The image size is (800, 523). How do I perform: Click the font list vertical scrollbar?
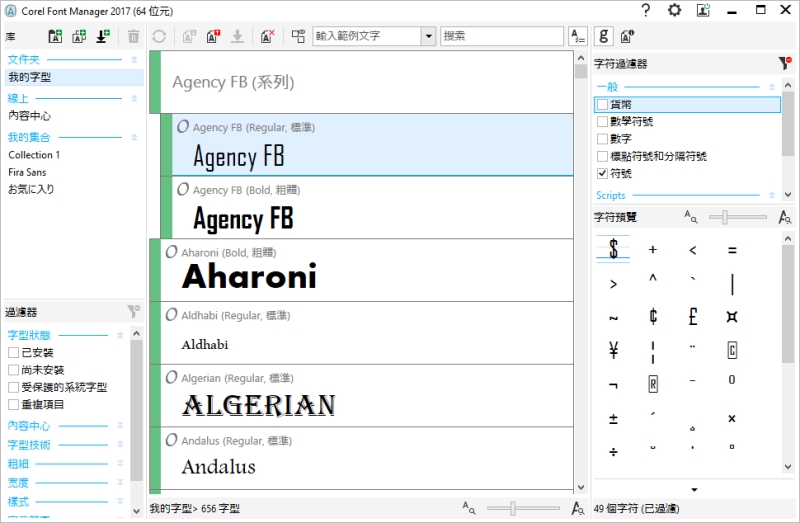coord(581,271)
